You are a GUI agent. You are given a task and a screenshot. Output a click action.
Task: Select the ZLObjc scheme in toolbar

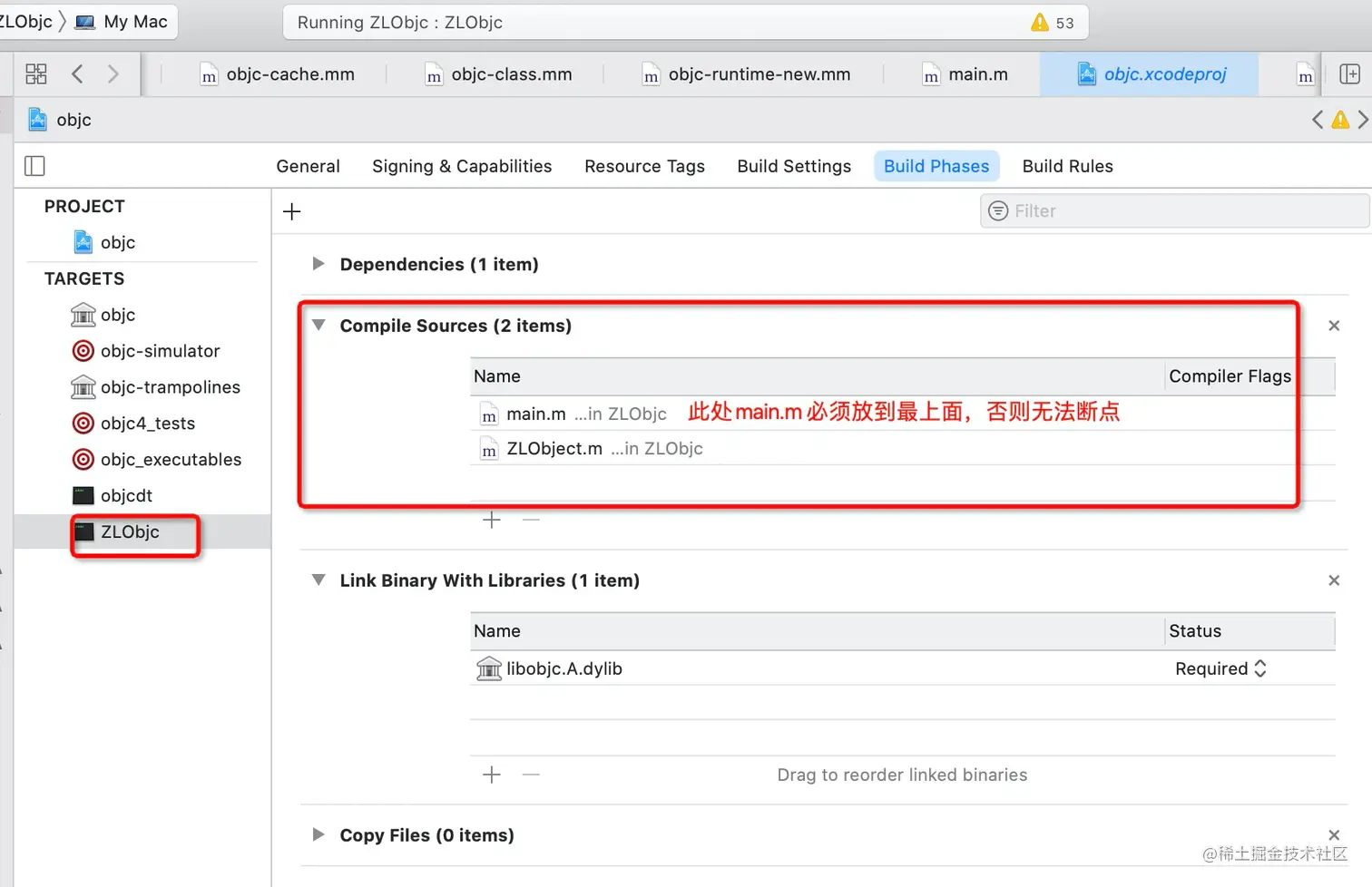[25, 22]
